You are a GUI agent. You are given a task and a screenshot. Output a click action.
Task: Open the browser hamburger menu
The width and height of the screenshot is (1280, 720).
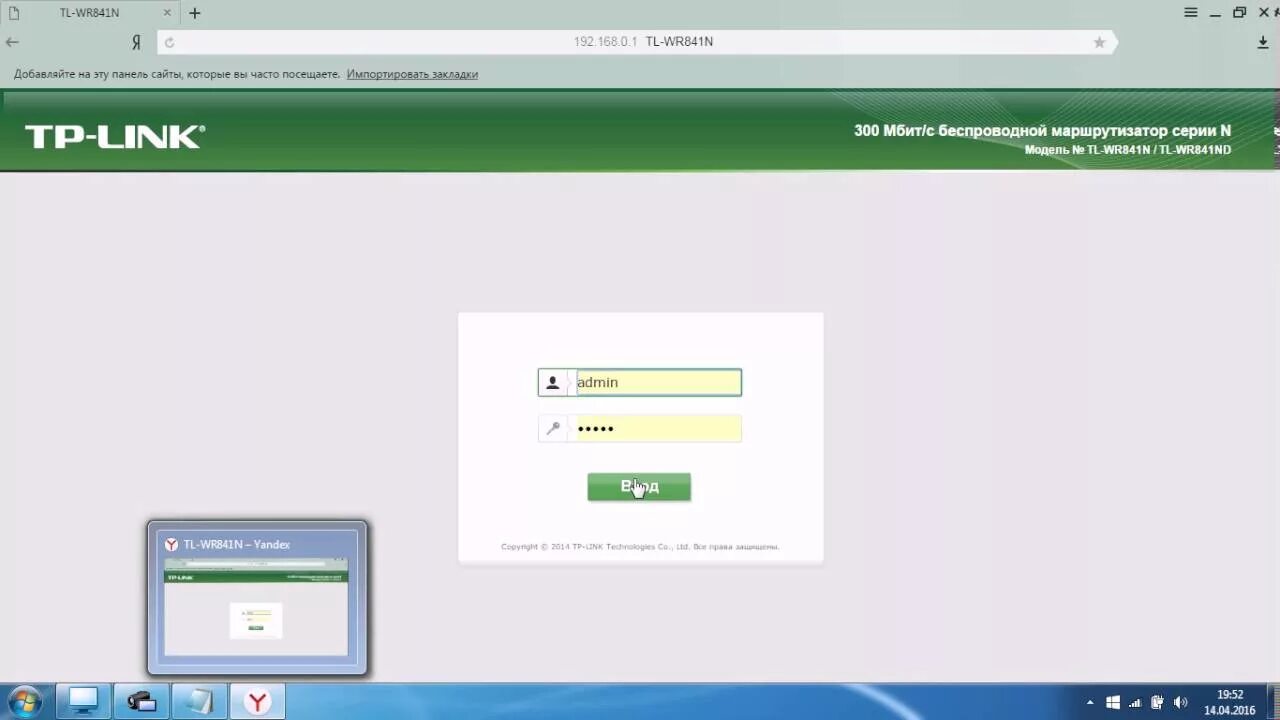(1190, 13)
